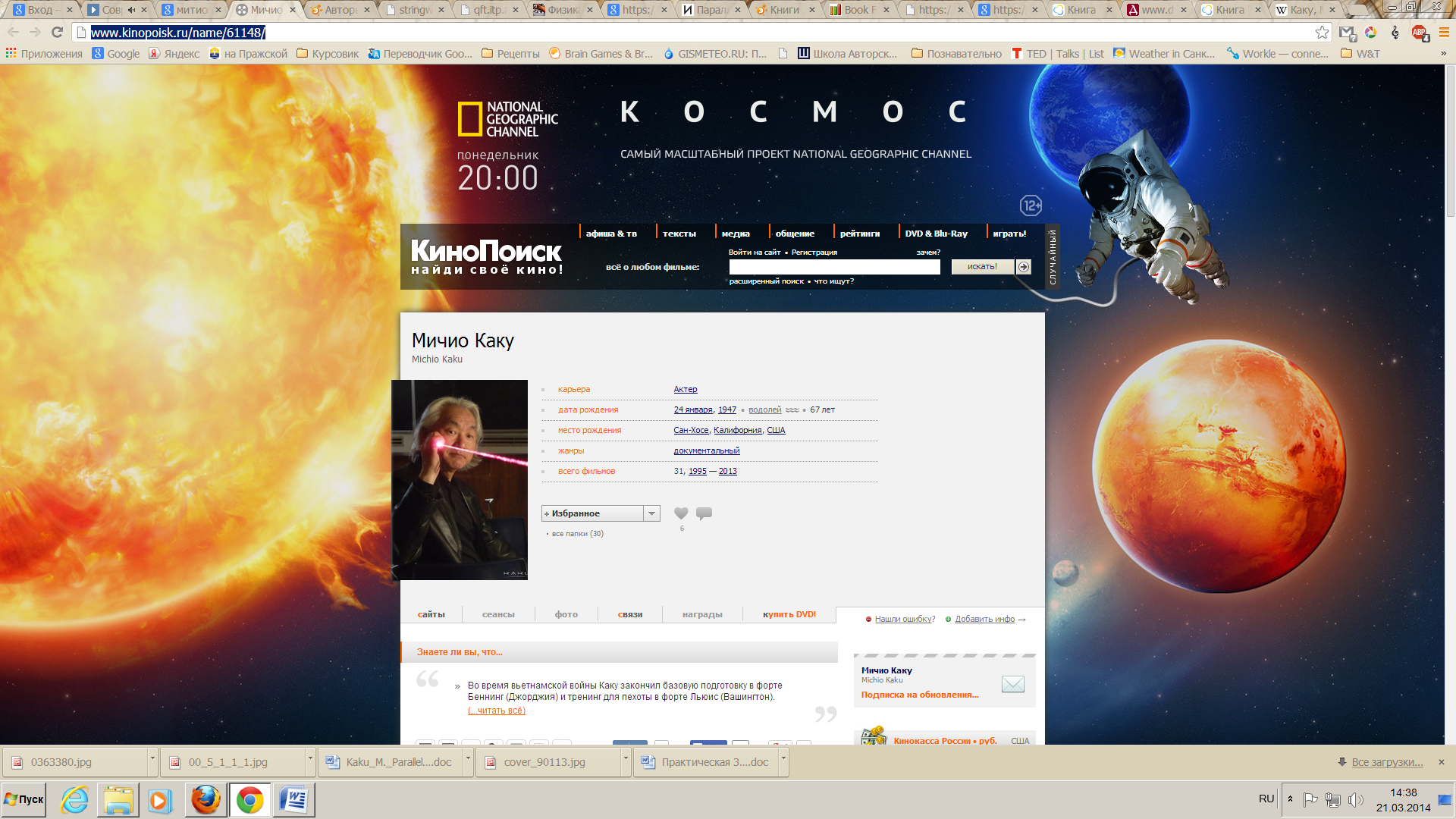The width and height of the screenshot is (1456, 819).
Task: Click Подписка на обновления link
Action: point(920,695)
